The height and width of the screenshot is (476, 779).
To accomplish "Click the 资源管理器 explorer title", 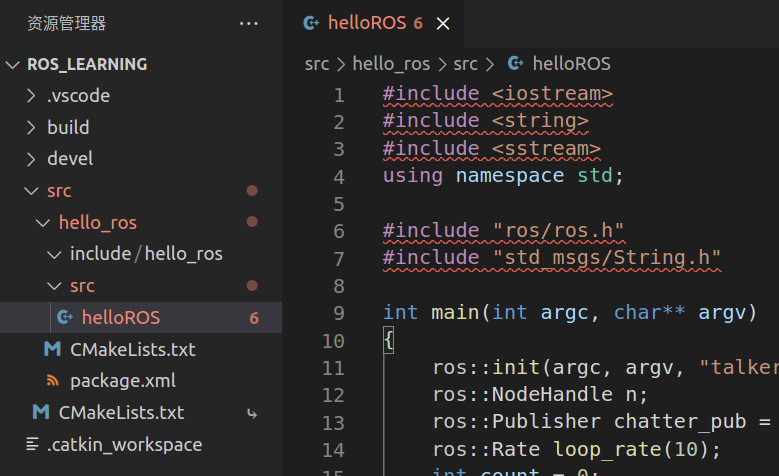I will coord(66,23).
